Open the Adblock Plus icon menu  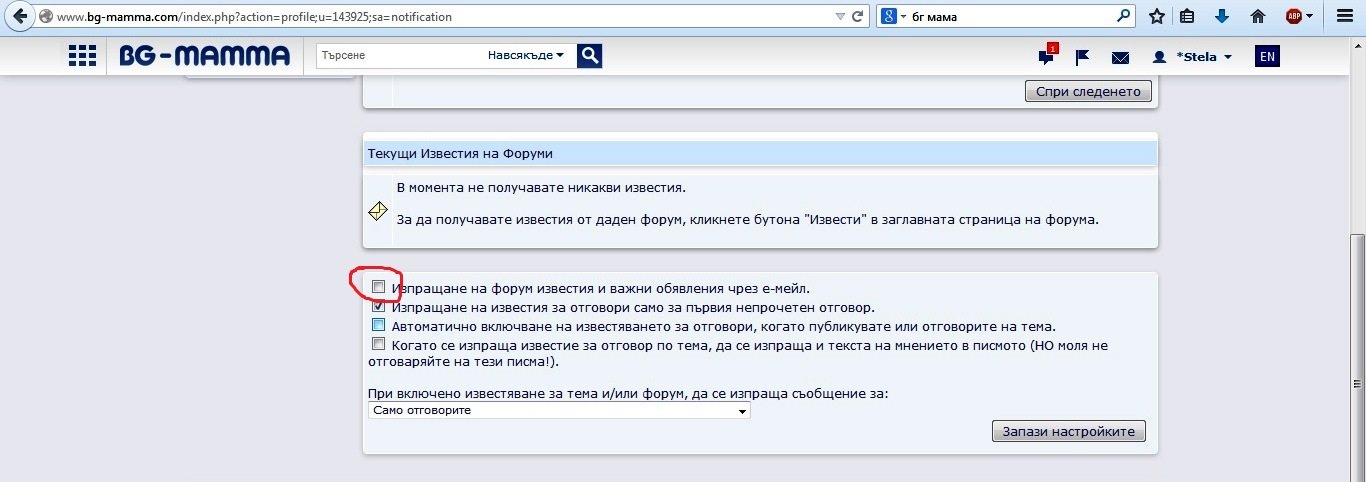(x=1294, y=16)
